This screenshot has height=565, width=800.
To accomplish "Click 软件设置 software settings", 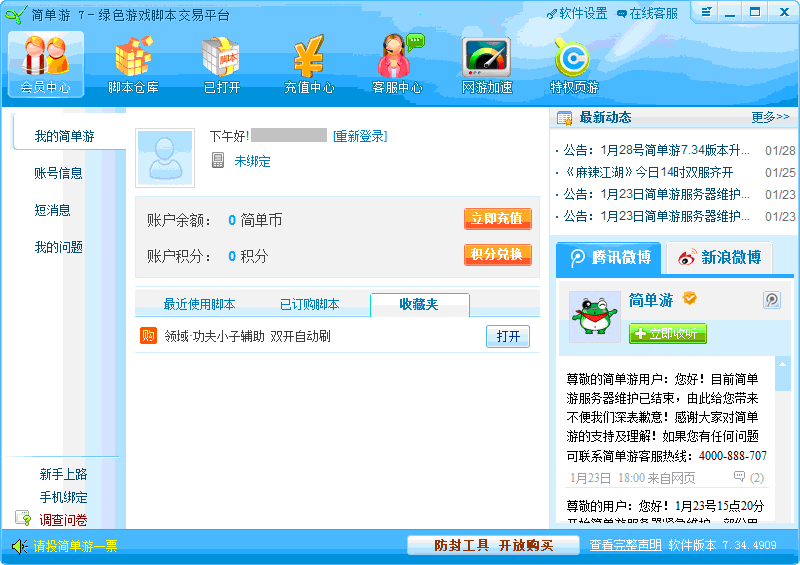I will pyautogui.click(x=577, y=13).
